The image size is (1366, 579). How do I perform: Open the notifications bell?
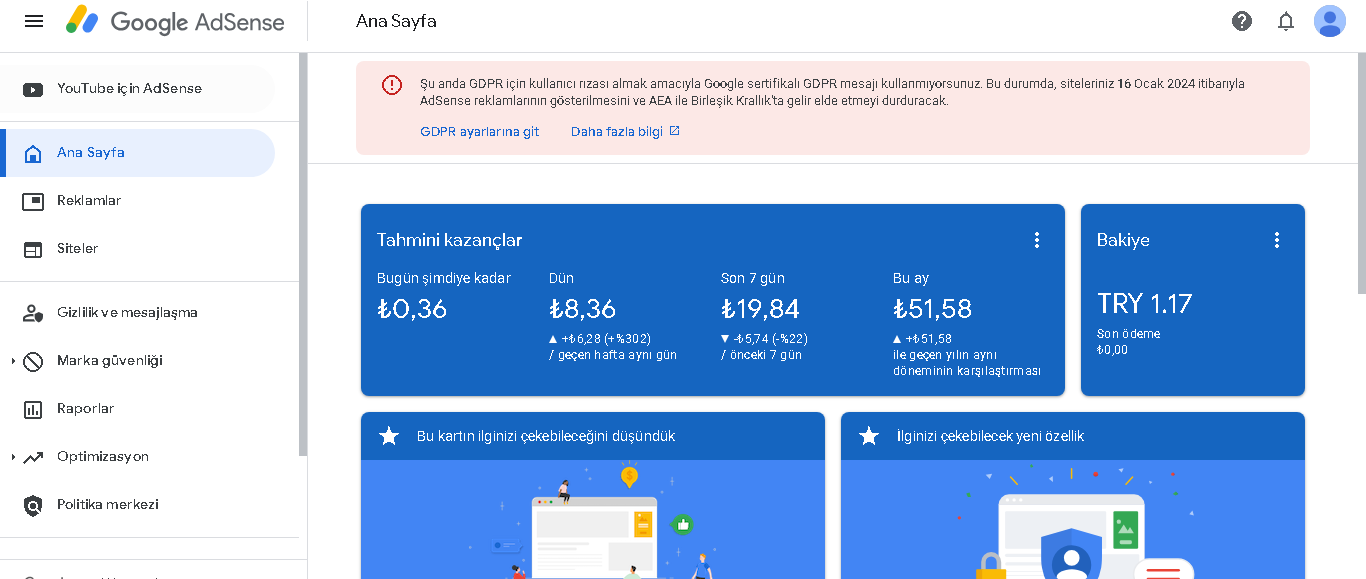pyautogui.click(x=1286, y=21)
